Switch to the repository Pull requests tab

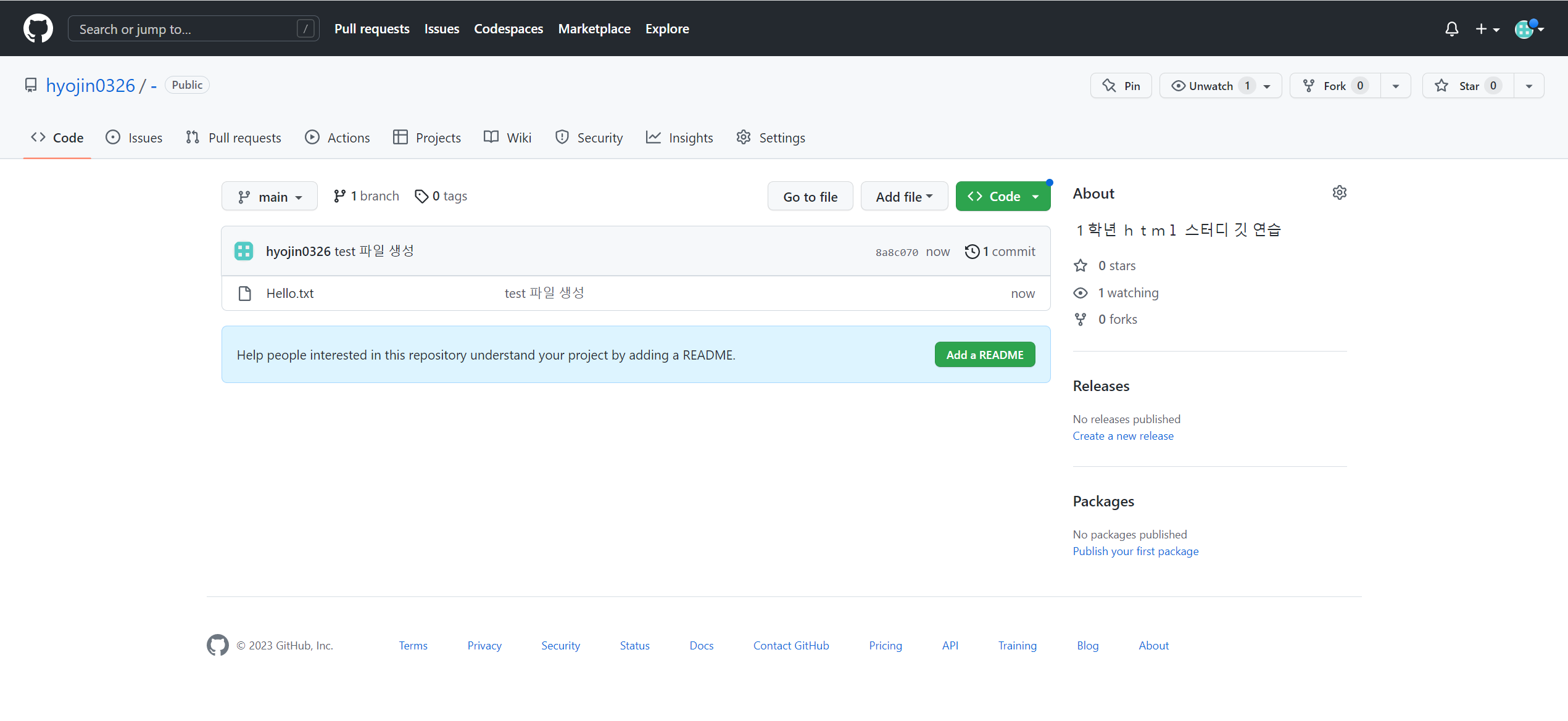[x=233, y=138]
